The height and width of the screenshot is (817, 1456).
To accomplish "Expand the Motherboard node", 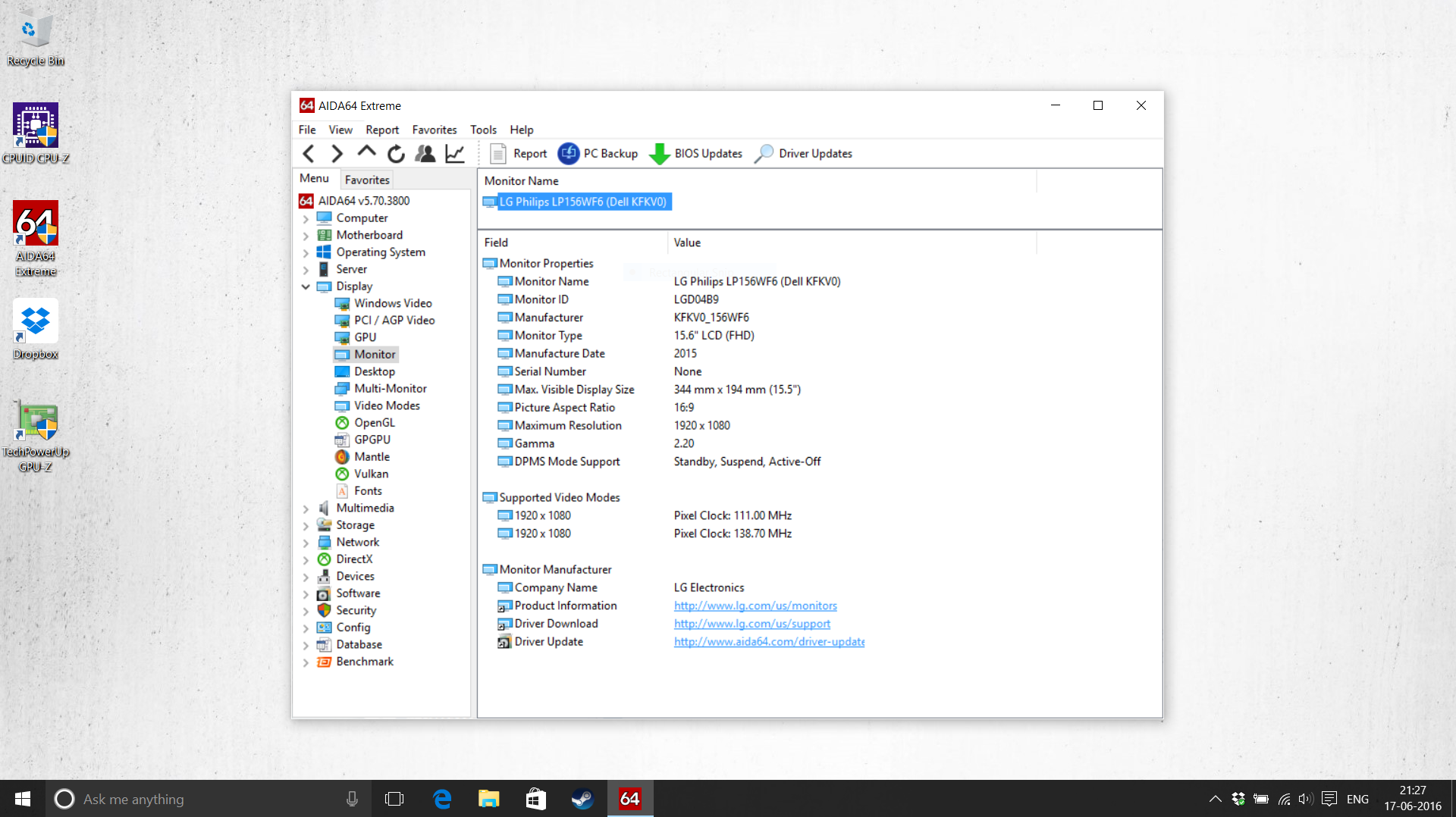I will 306,236.
